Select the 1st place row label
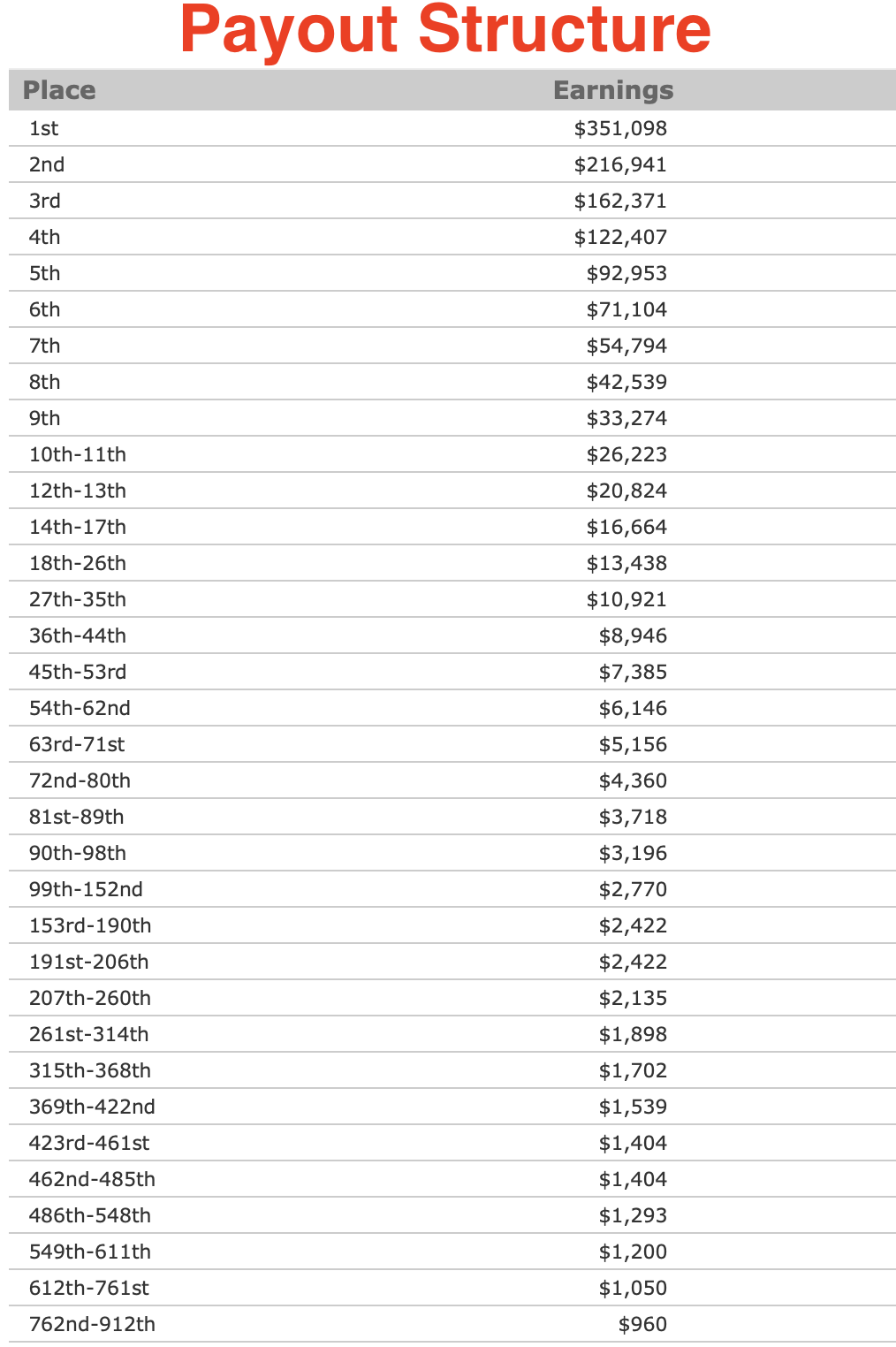The height and width of the screenshot is (1347, 896). [43, 129]
